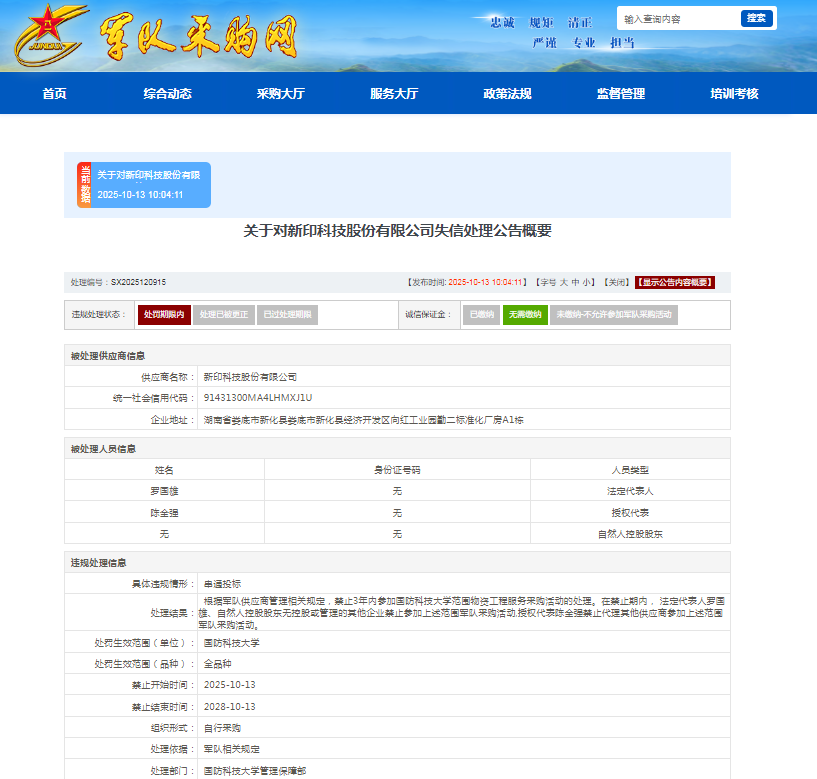Focus the 输入查询内容 search input field

coord(677,19)
